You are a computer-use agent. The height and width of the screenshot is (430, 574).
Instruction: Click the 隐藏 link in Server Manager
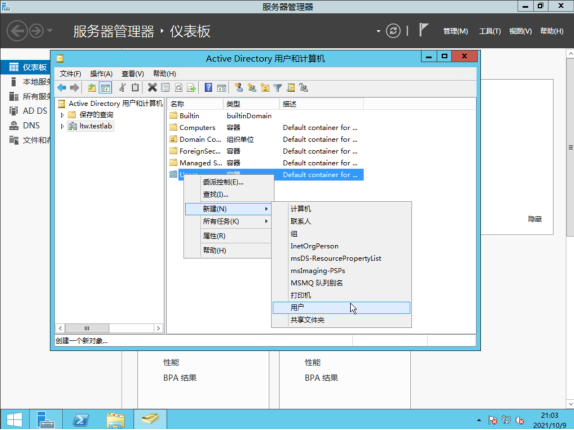(x=535, y=219)
